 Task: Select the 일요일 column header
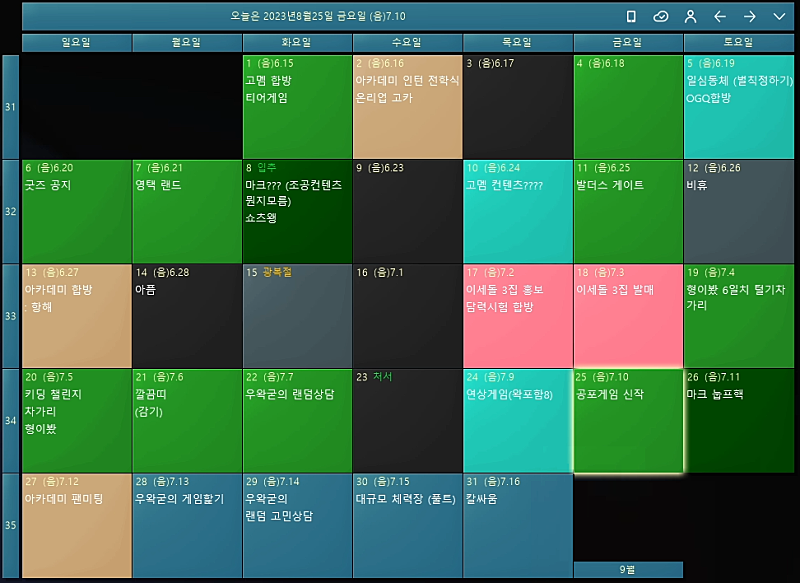[x=76, y=42]
